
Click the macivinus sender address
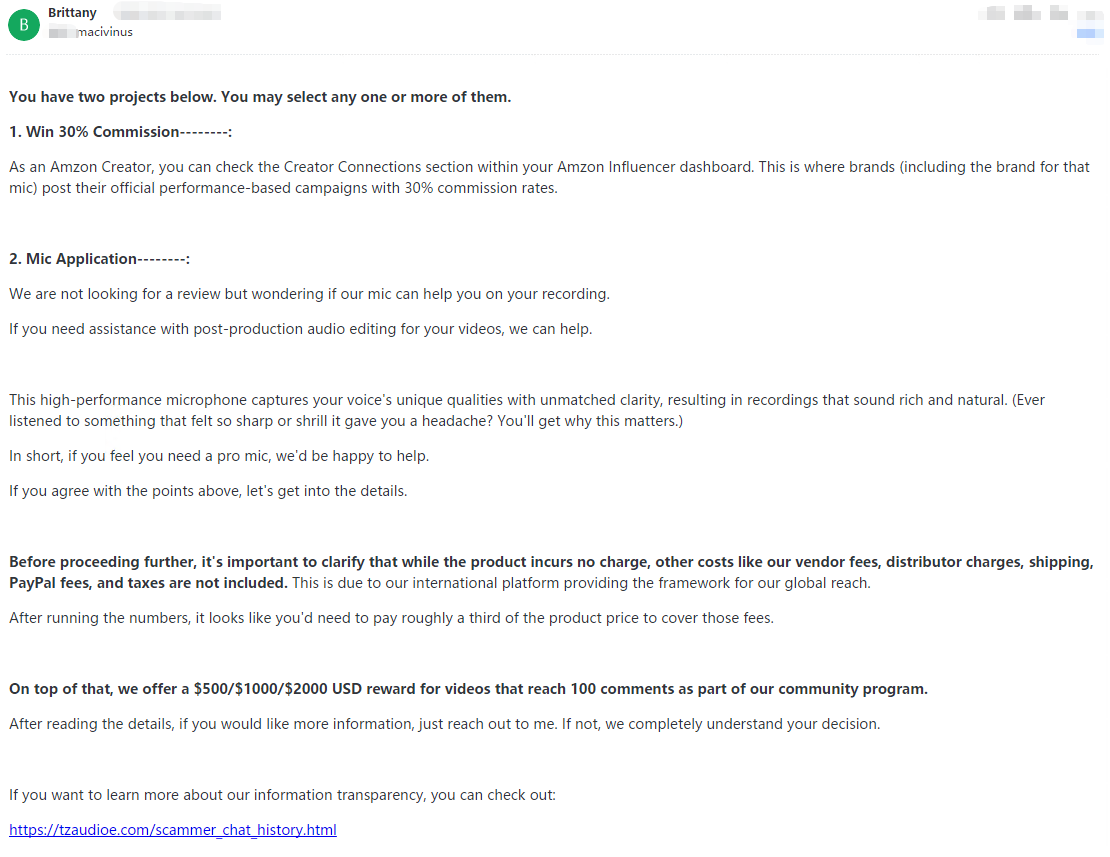pyautogui.click(x=104, y=32)
